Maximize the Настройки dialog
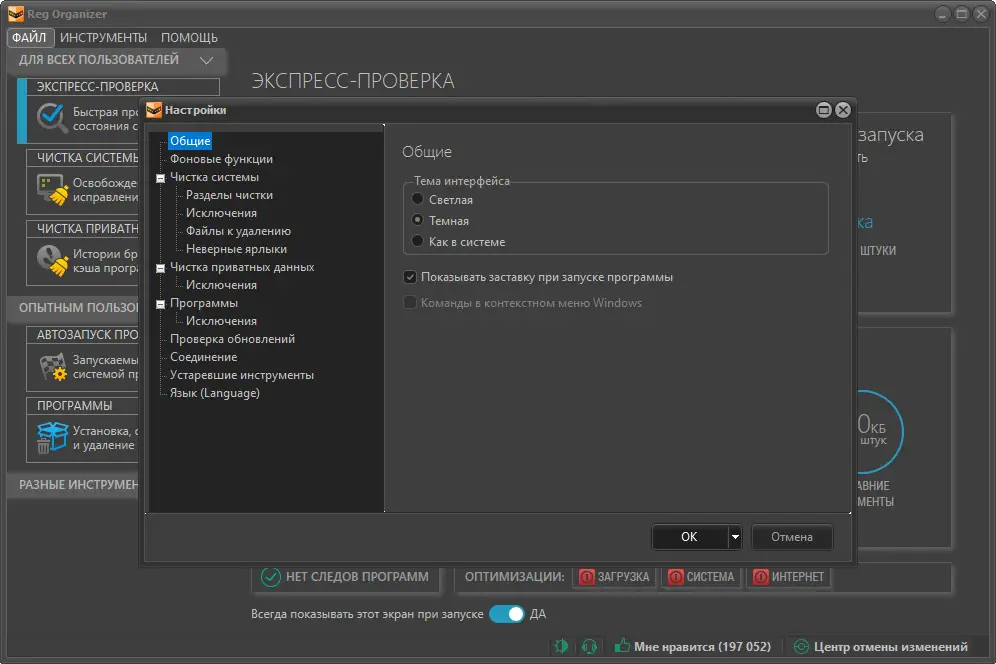This screenshot has height=664, width=996. coord(823,110)
